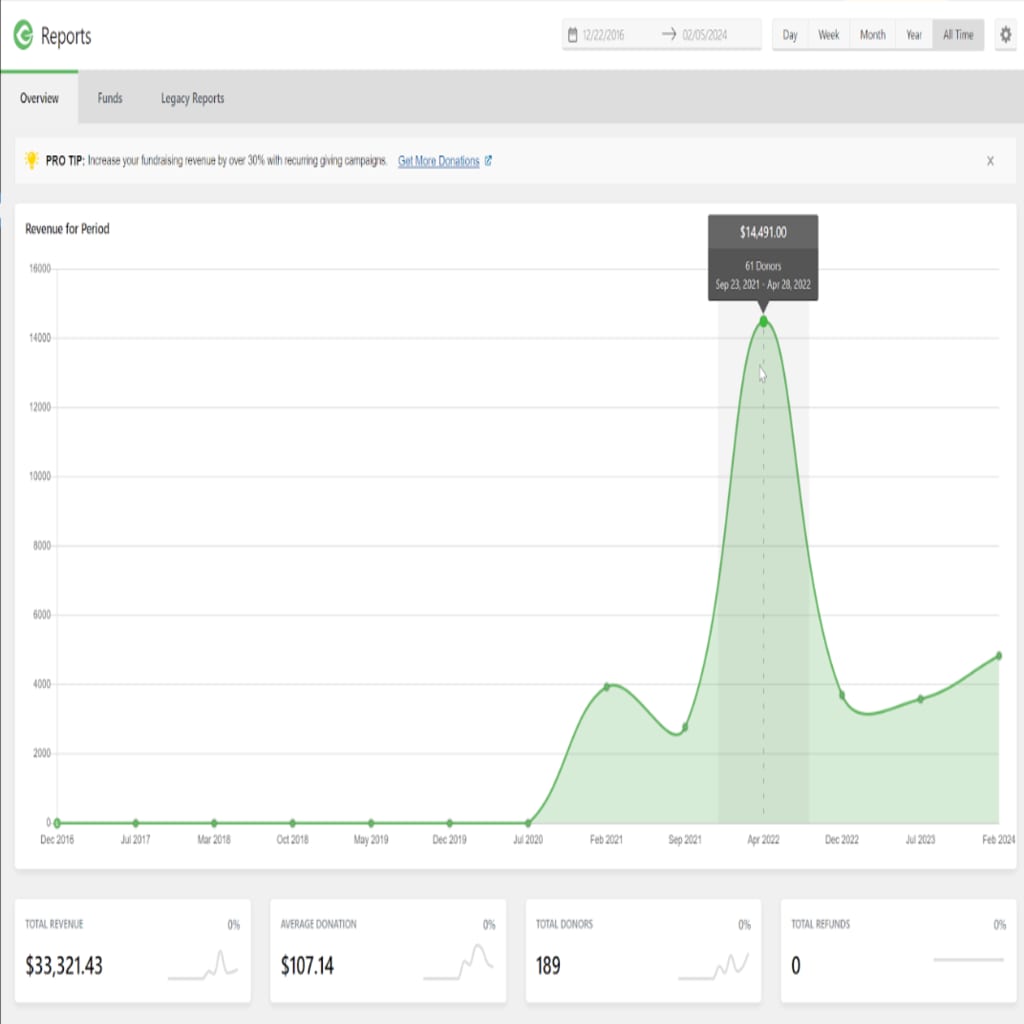Click the Total Donors sparkline chart
This screenshot has width=1024, height=1024.
[x=714, y=966]
